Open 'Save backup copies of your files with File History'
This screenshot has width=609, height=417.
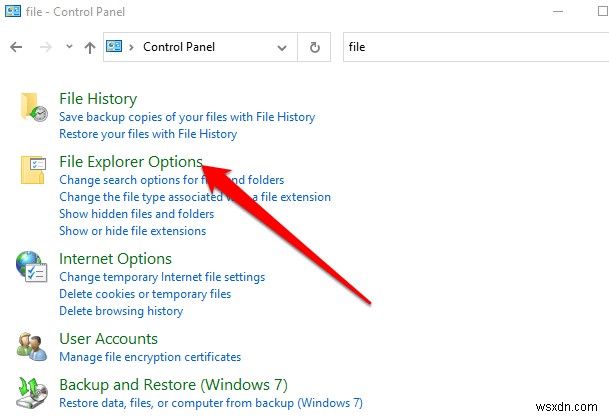pos(187,117)
